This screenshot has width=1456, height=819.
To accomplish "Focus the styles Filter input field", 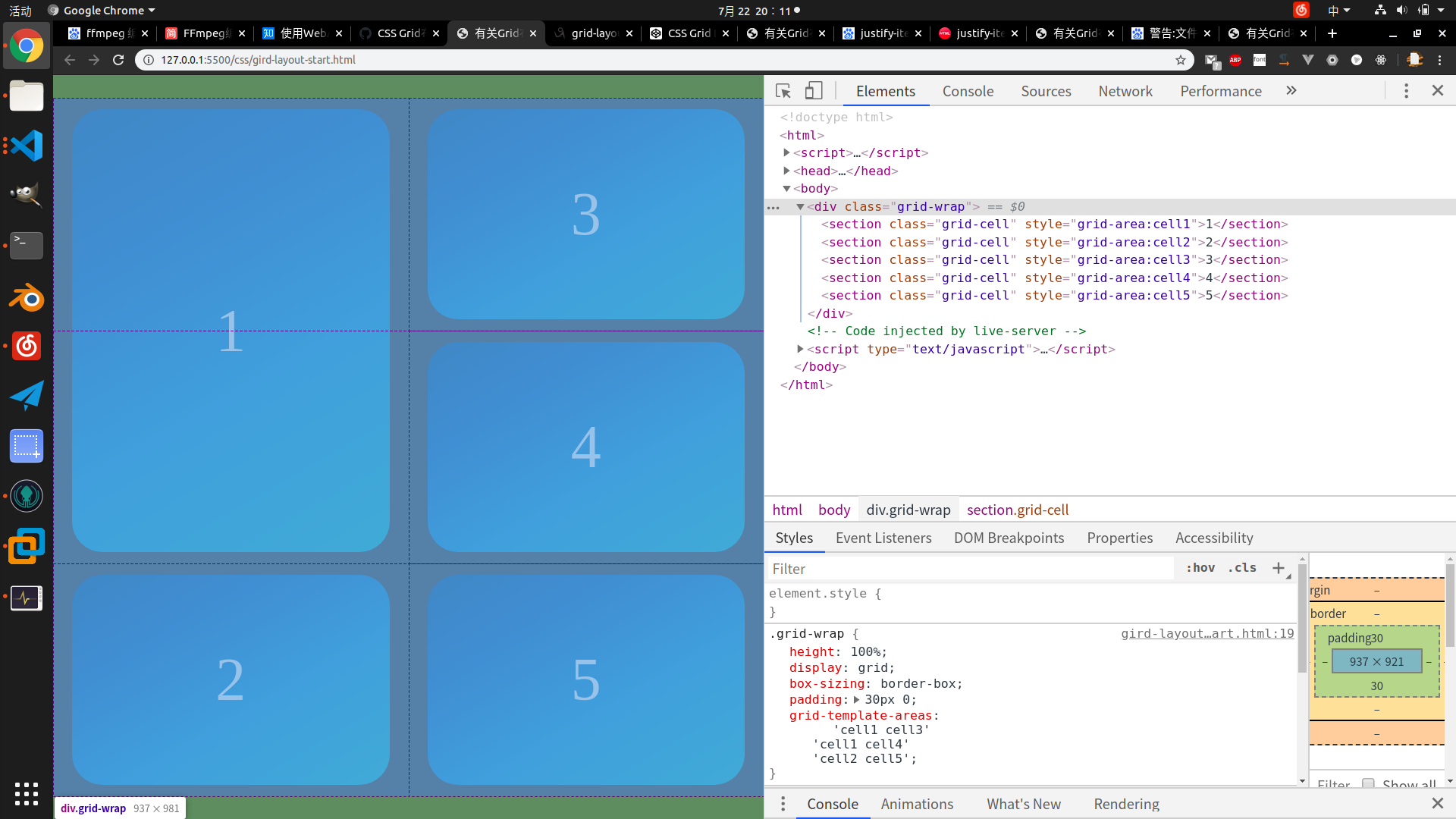I will [x=971, y=569].
